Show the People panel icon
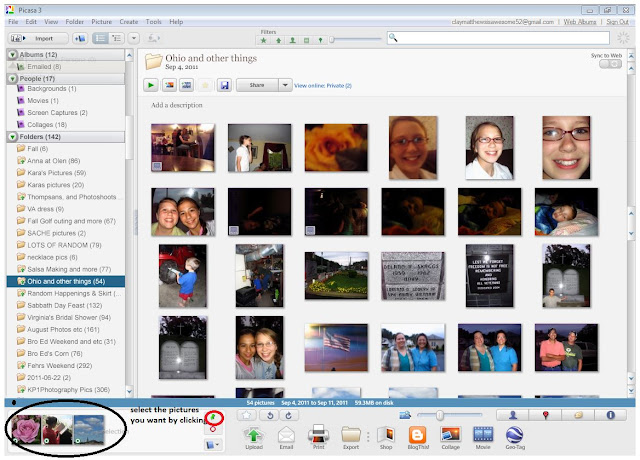Viewport: 640px width, 460px height. 513,415
